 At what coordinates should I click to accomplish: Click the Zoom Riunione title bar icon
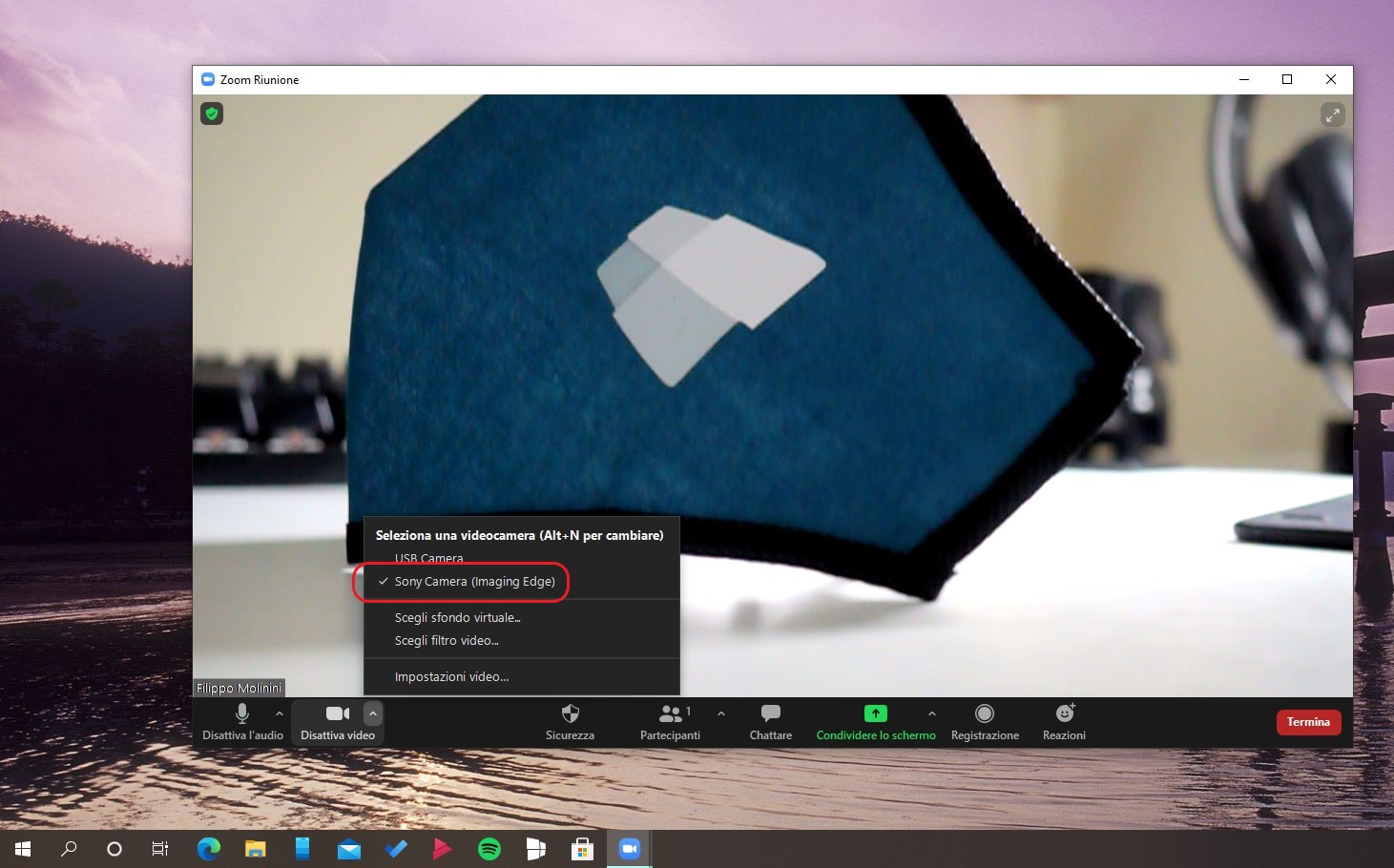pyautogui.click(x=208, y=79)
